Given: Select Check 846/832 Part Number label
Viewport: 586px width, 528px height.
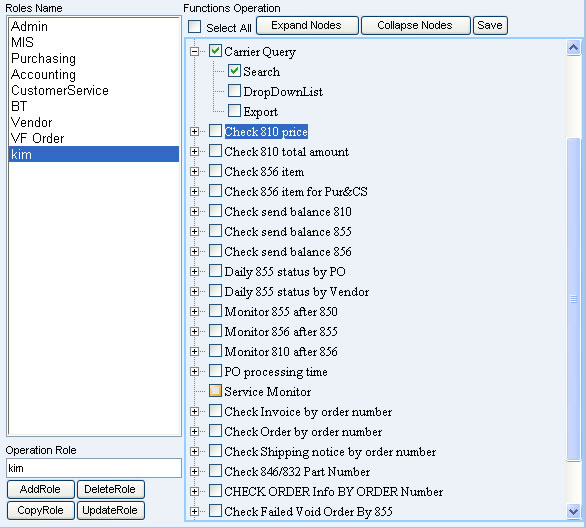Looking at the screenshot, I should point(297,472).
